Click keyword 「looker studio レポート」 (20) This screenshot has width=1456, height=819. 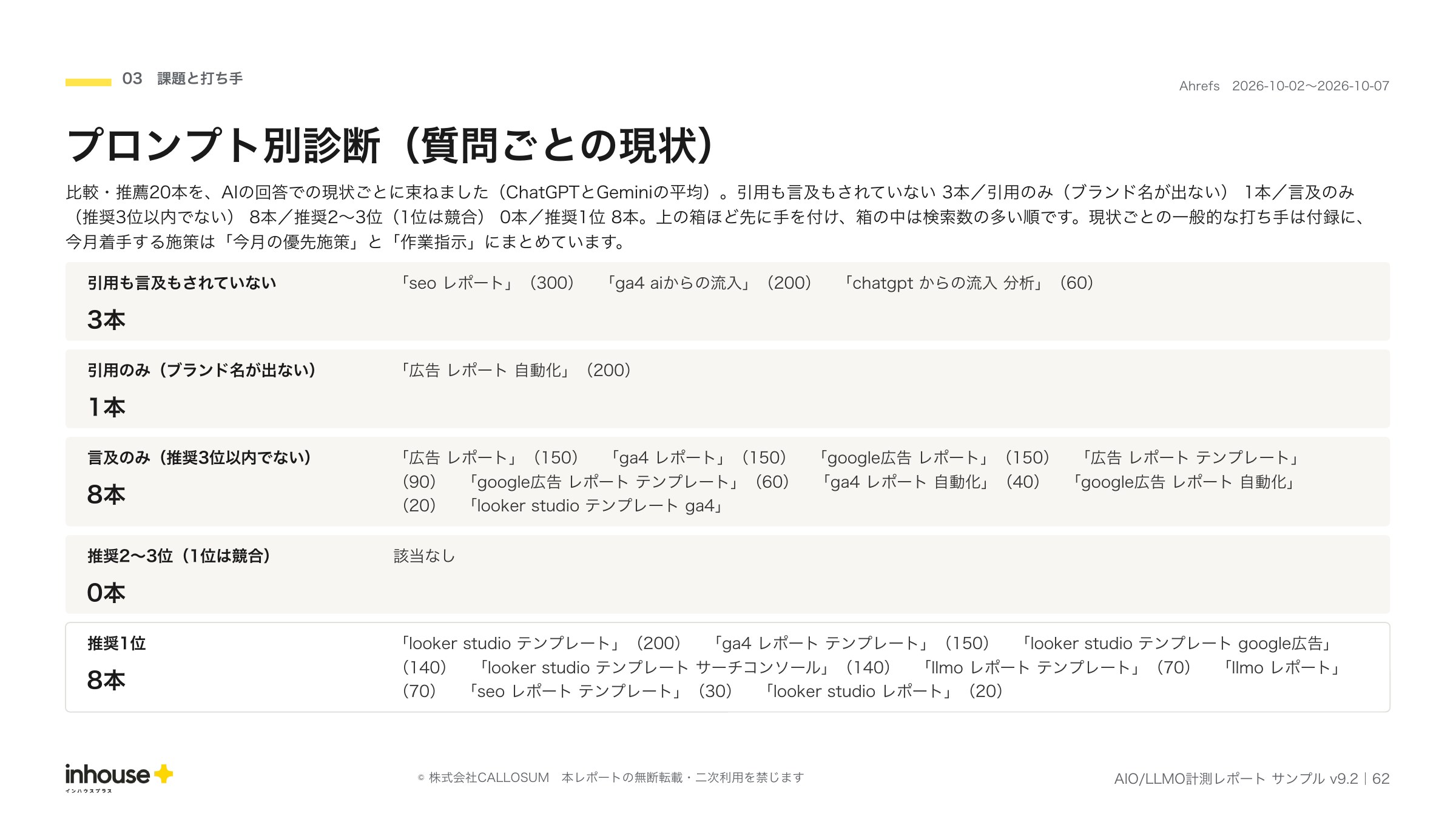click(x=883, y=691)
